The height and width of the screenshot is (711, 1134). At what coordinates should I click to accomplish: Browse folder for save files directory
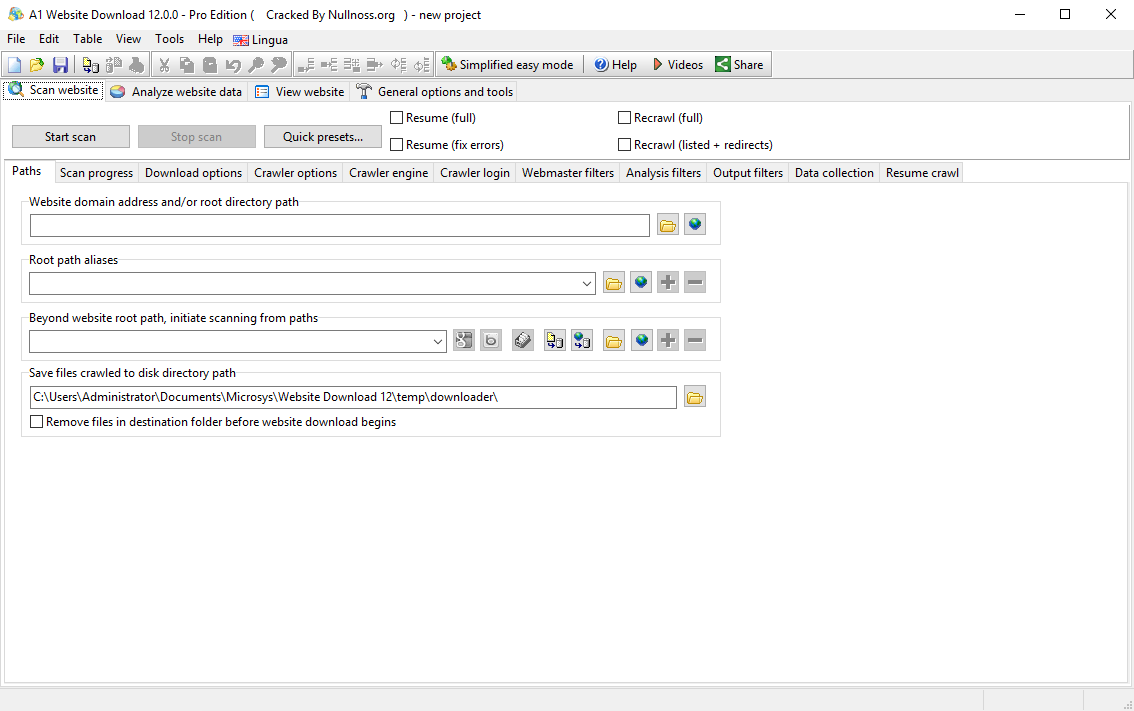[695, 397]
